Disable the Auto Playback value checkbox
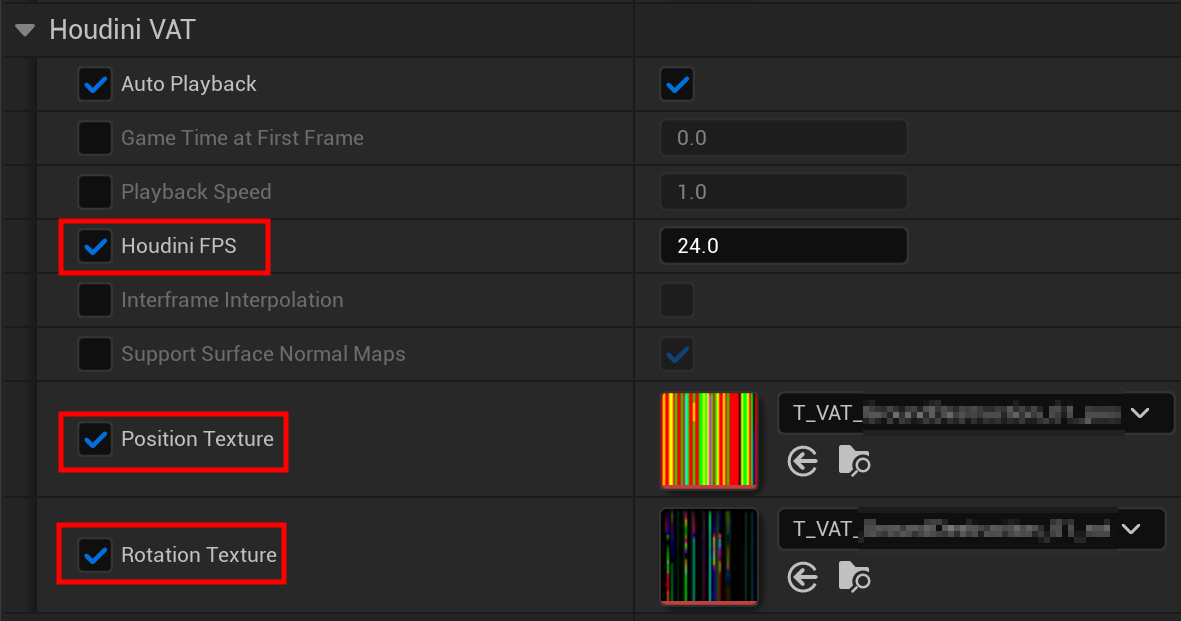1181x621 pixels. click(676, 84)
